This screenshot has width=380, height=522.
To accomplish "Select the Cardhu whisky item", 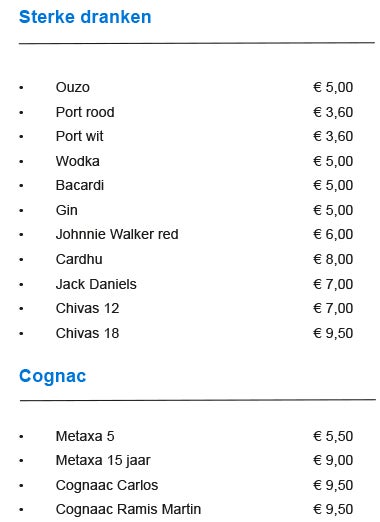I will (x=79, y=259).
